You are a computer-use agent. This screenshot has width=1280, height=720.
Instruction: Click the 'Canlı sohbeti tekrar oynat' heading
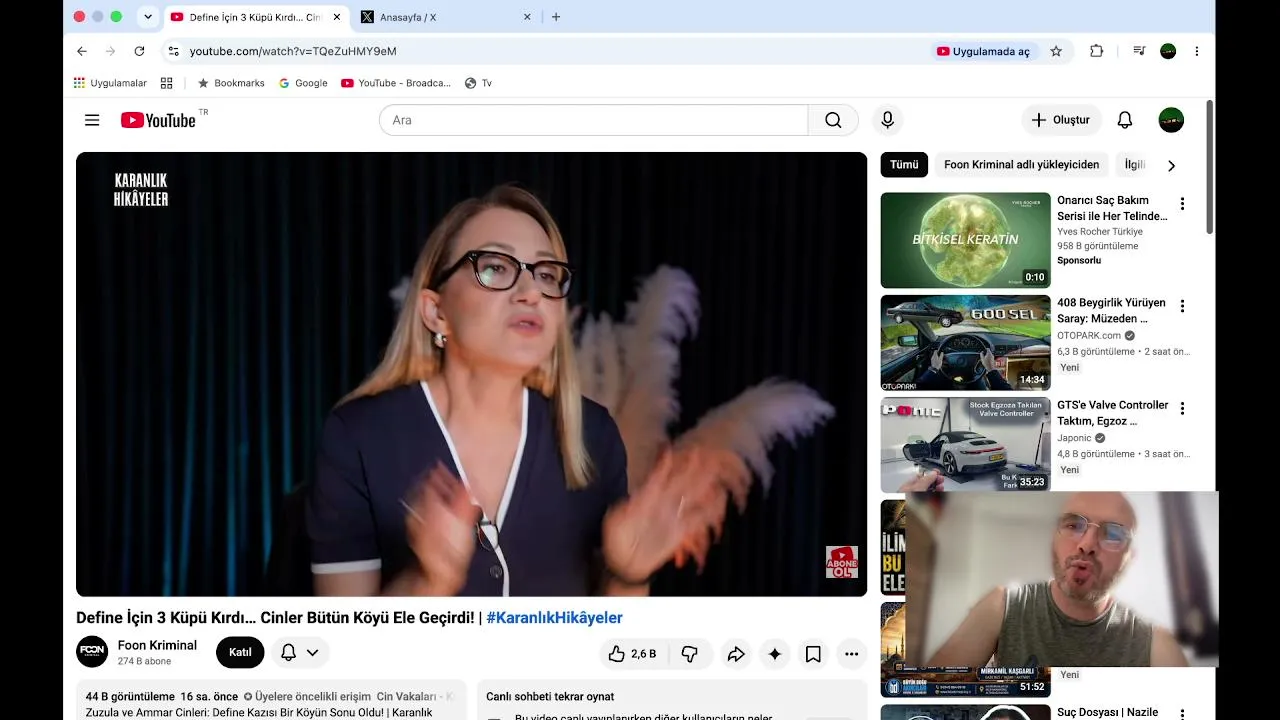(550, 696)
